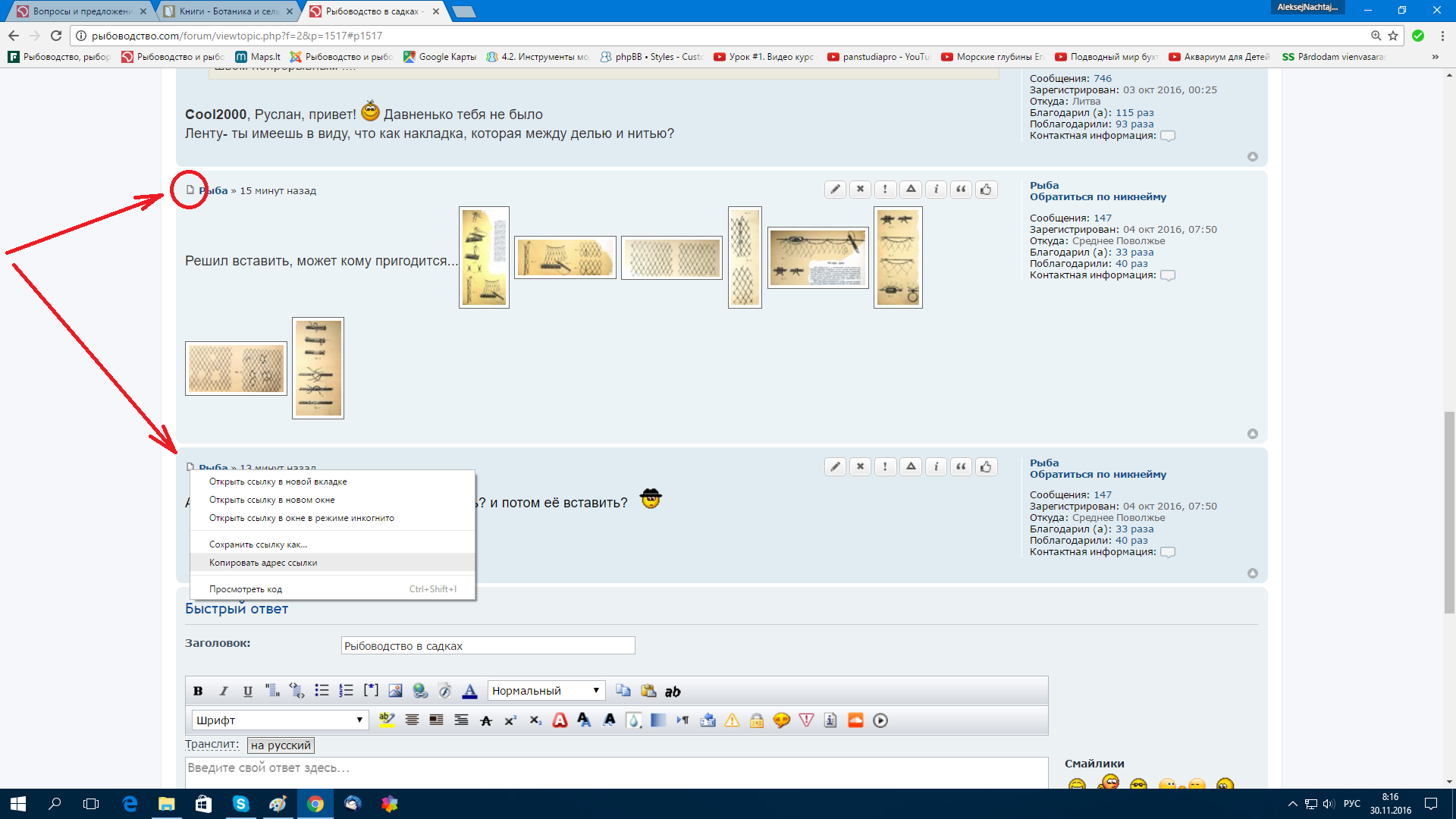Expand the bookmarks bar overflow chevron
The width and height of the screenshot is (1456, 819).
coord(1435,57)
